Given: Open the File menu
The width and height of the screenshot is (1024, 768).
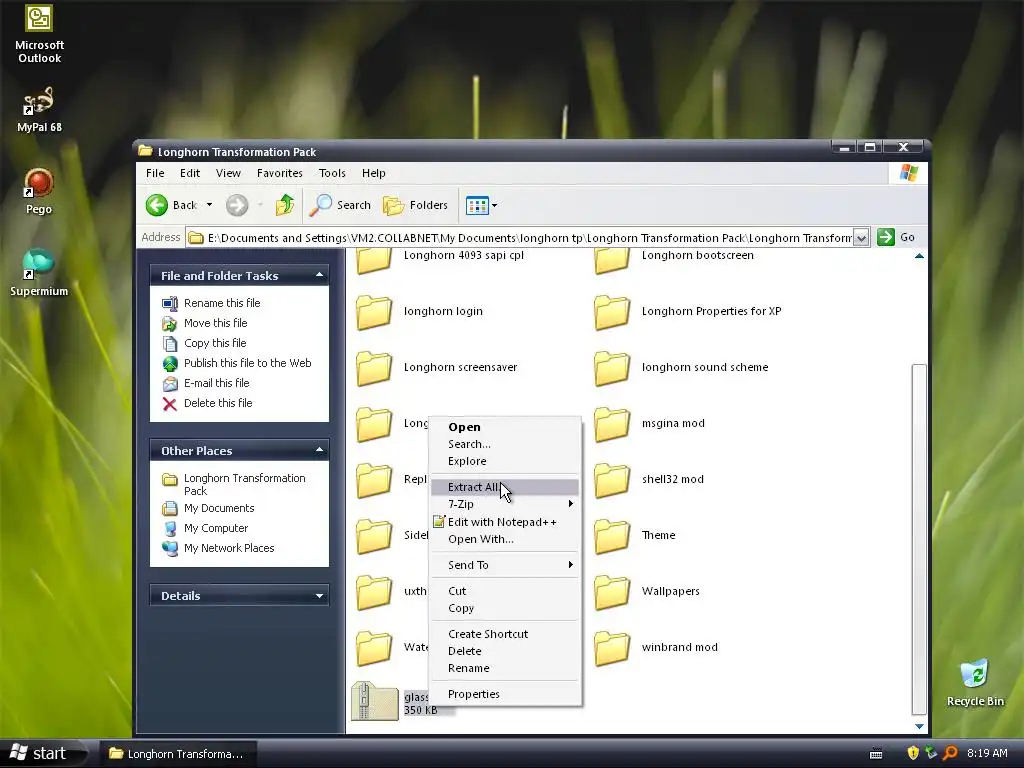Looking at the screenshot, I should click(x=155, y=173).
